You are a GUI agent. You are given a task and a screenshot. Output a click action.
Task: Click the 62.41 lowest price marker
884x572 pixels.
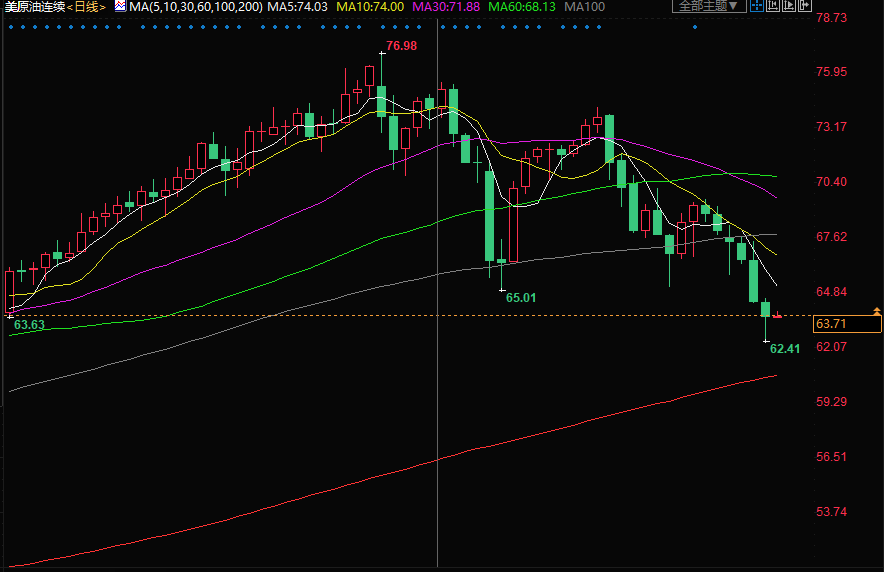pyautogui.click(x=785, y=348)
